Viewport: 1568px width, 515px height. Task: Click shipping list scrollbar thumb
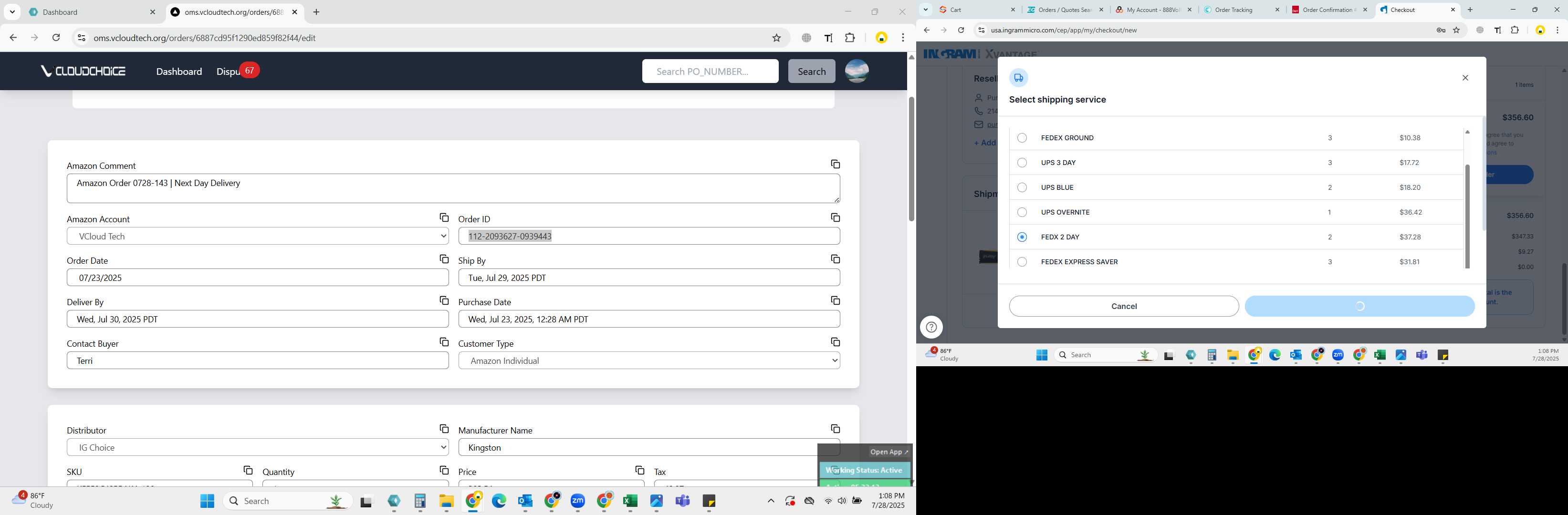tap(1467, 216)
